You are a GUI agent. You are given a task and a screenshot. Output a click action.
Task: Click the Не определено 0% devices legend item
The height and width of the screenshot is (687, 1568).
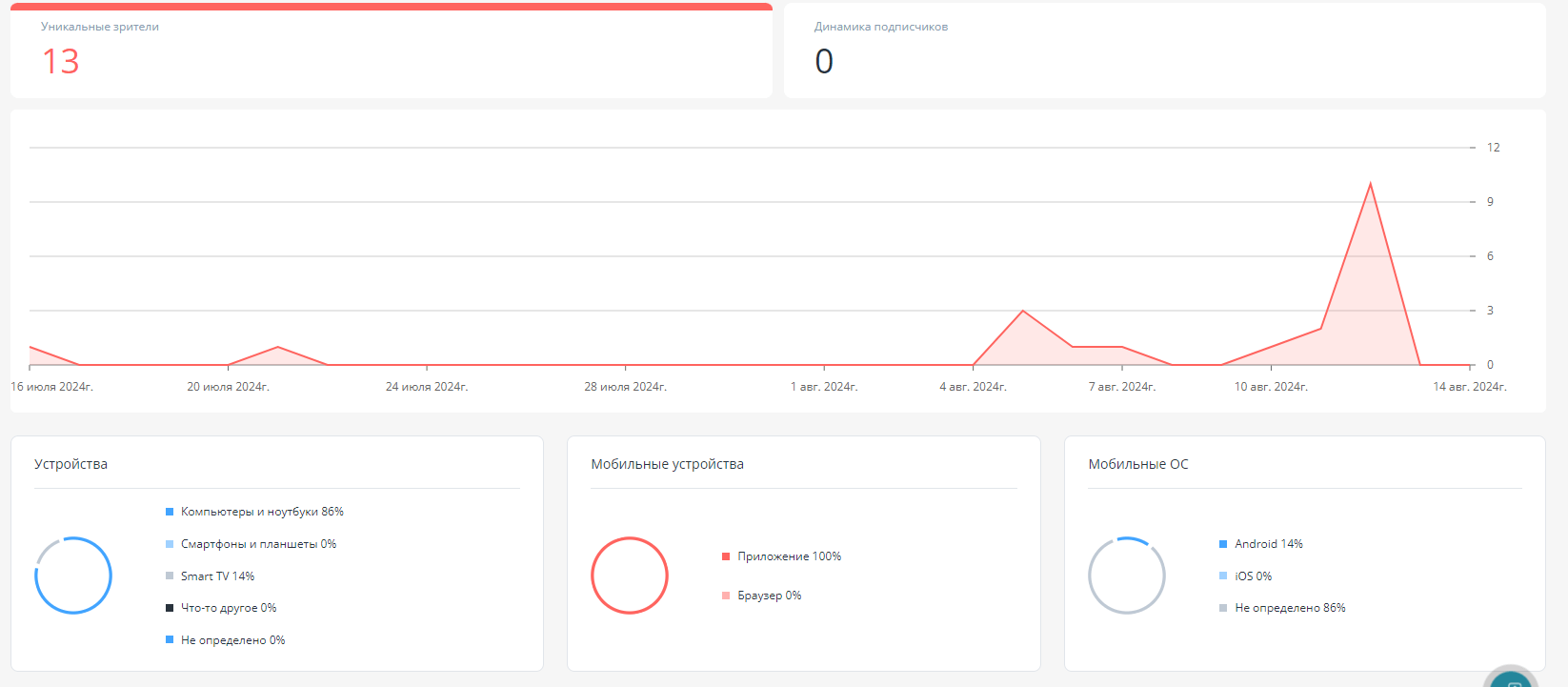tap(225, 640)
